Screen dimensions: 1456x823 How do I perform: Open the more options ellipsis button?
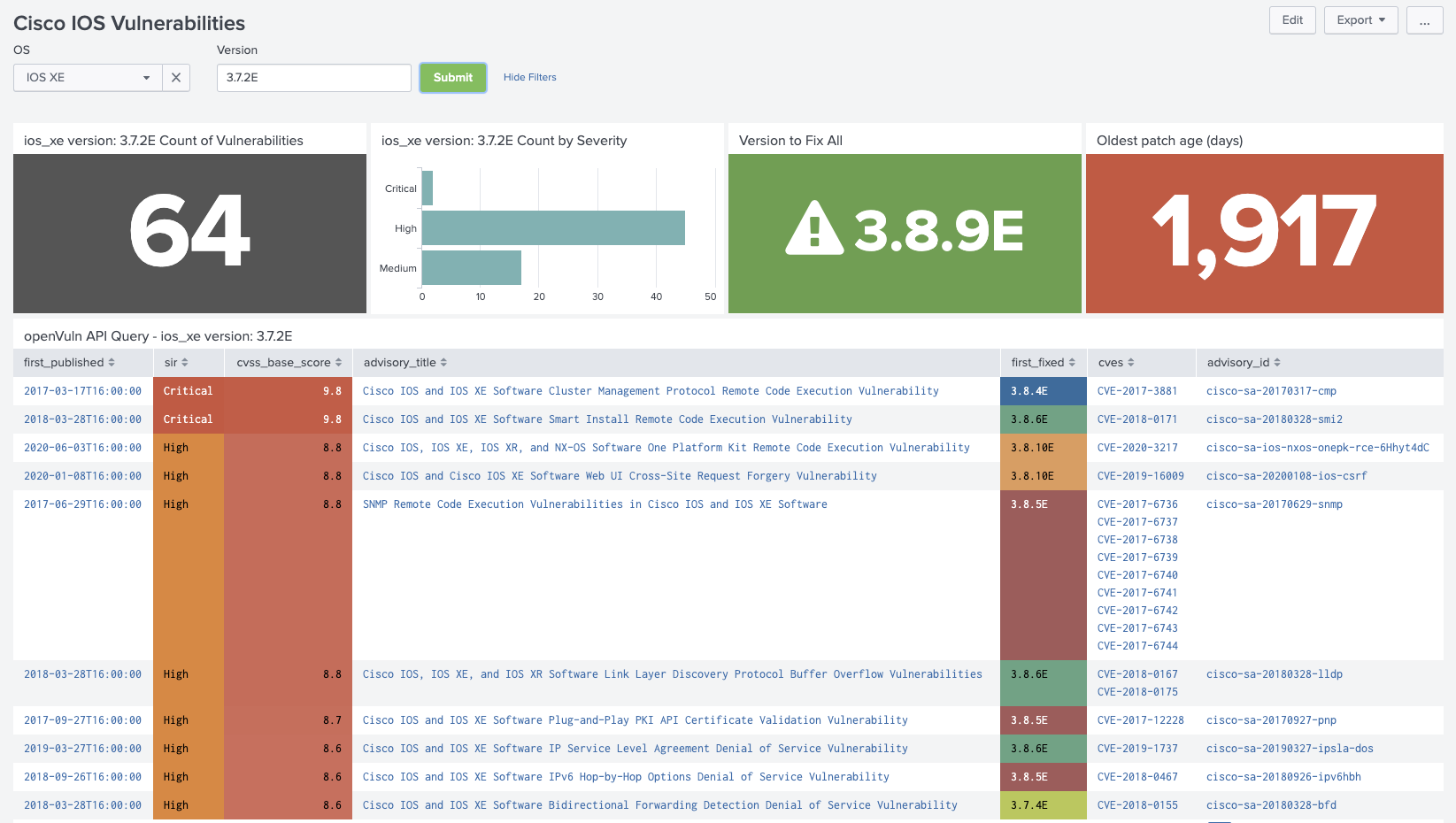click(1424, 20)
